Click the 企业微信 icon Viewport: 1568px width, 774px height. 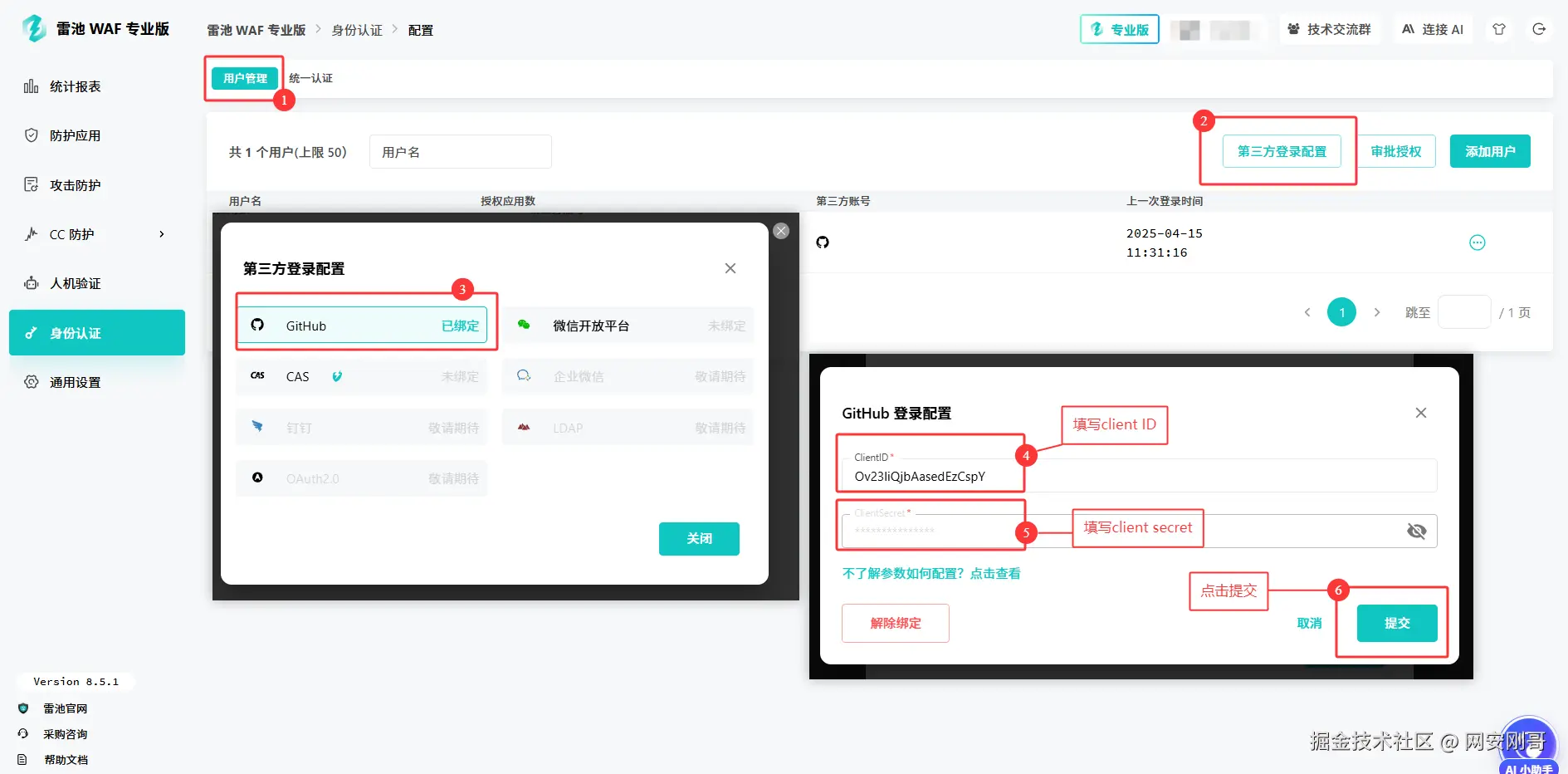tap(524, 375)
